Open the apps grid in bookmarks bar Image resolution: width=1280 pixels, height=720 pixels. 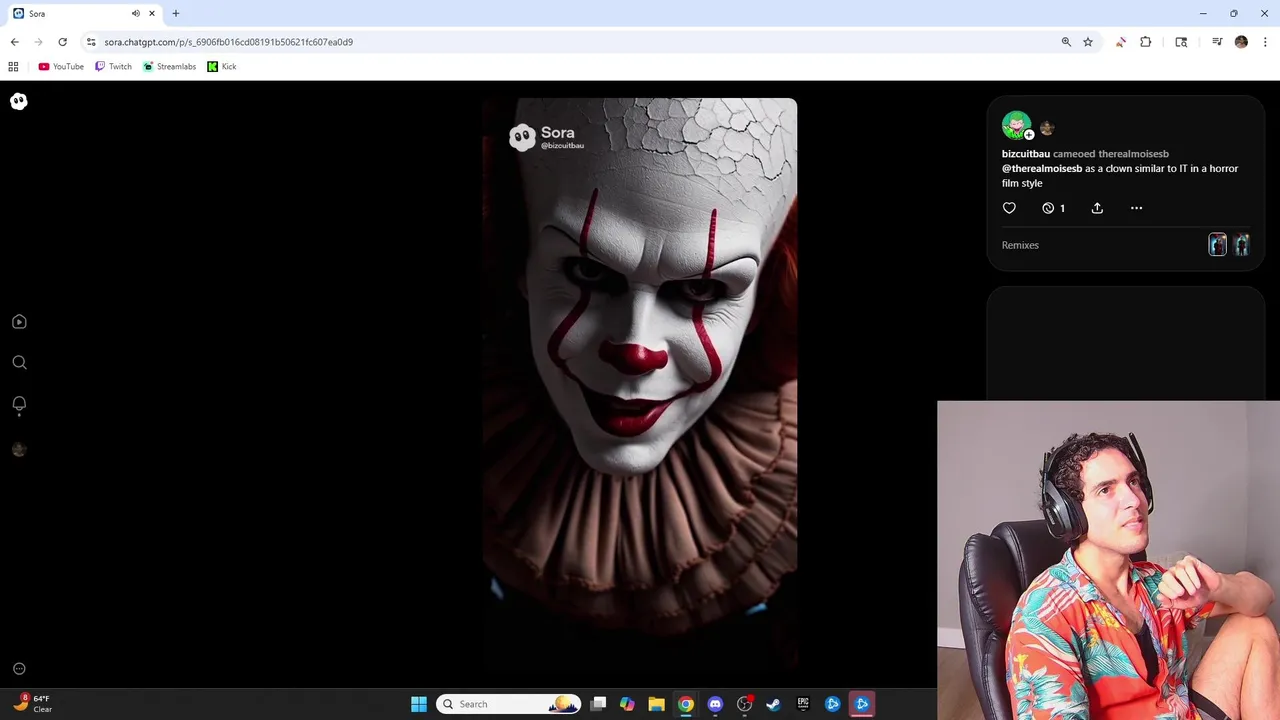13,67
